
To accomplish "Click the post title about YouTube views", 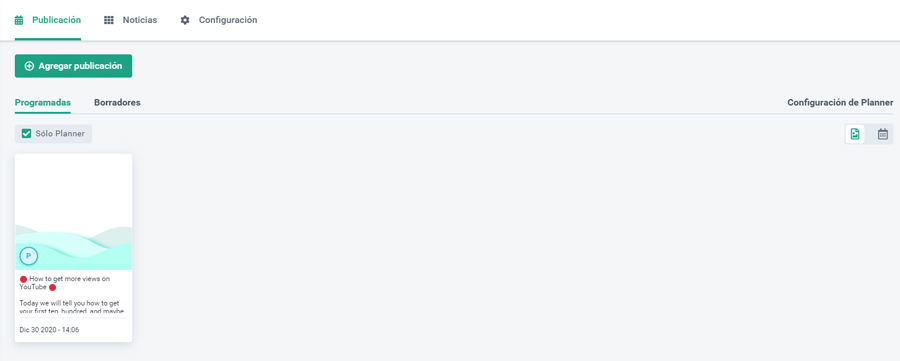I will [x=65, y=283].
